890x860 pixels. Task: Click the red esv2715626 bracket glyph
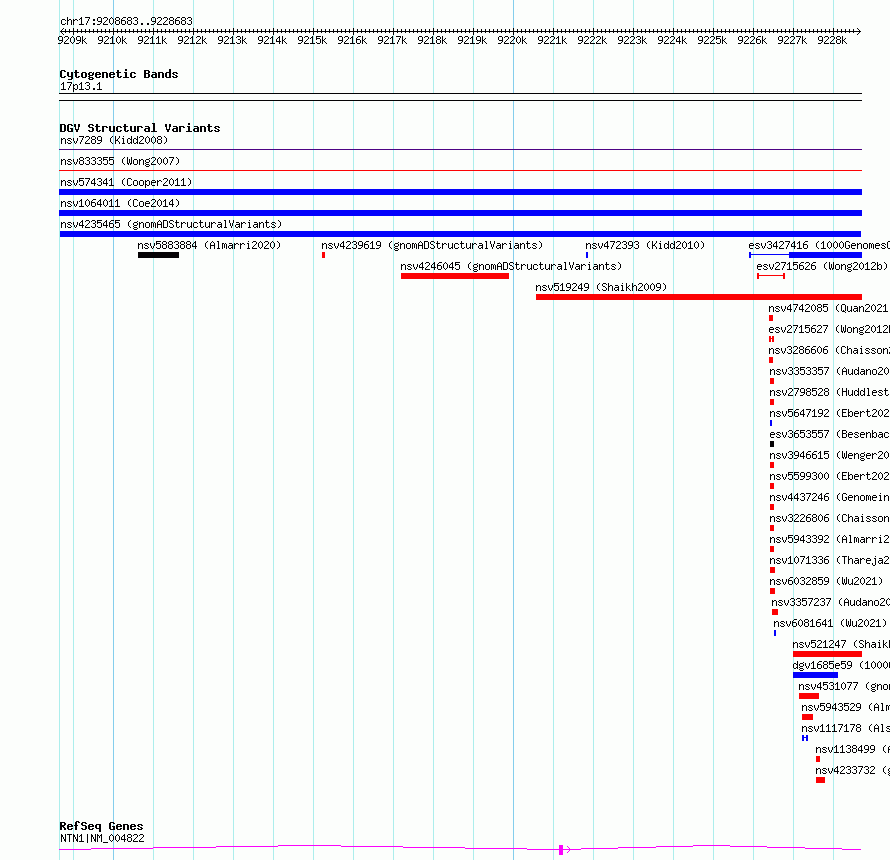click(771, 276)
